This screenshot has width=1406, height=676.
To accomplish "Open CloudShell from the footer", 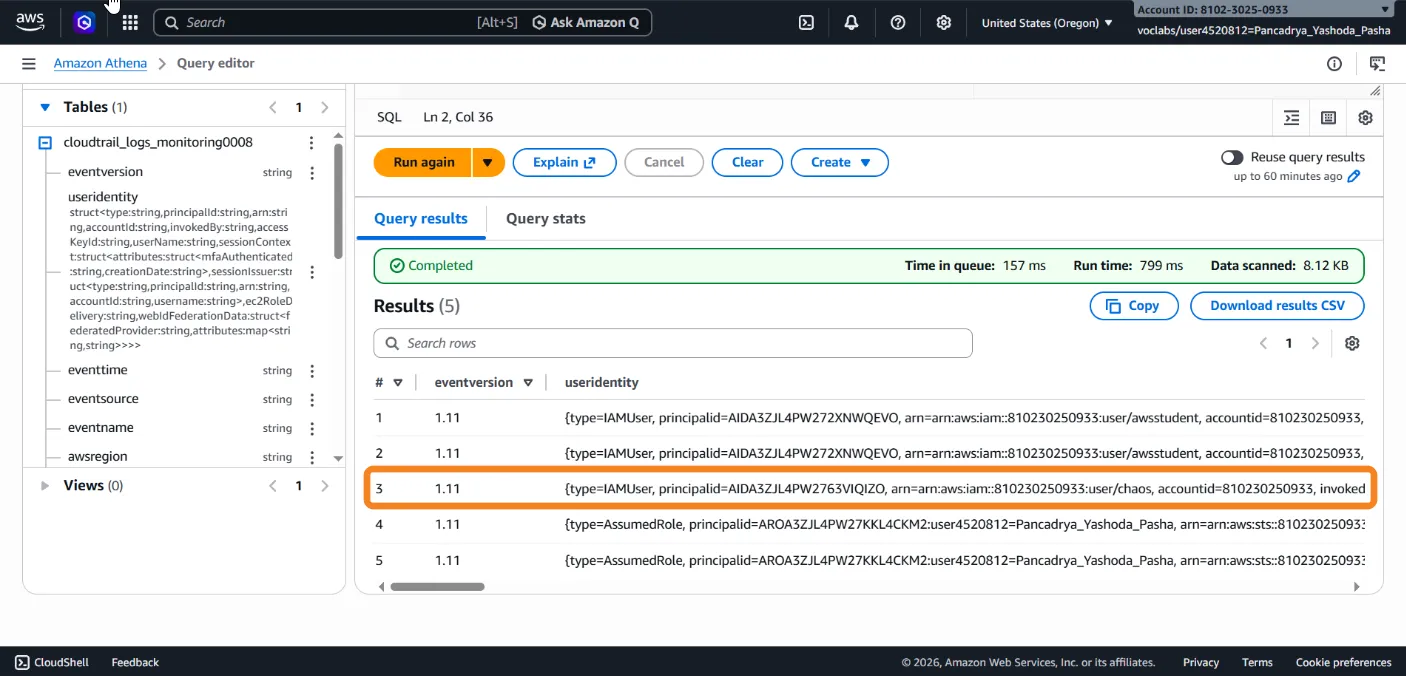I will click(52, 662).
